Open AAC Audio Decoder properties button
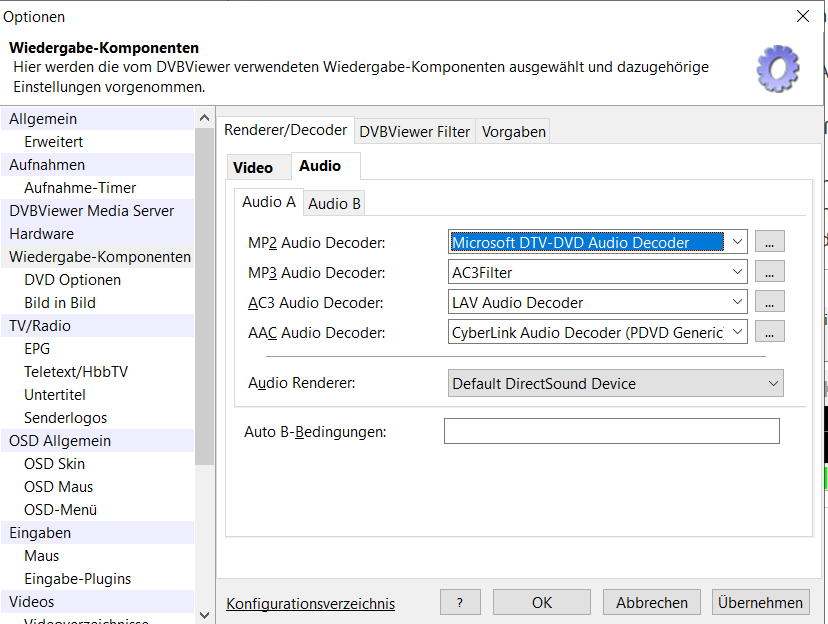 point(769,332)
